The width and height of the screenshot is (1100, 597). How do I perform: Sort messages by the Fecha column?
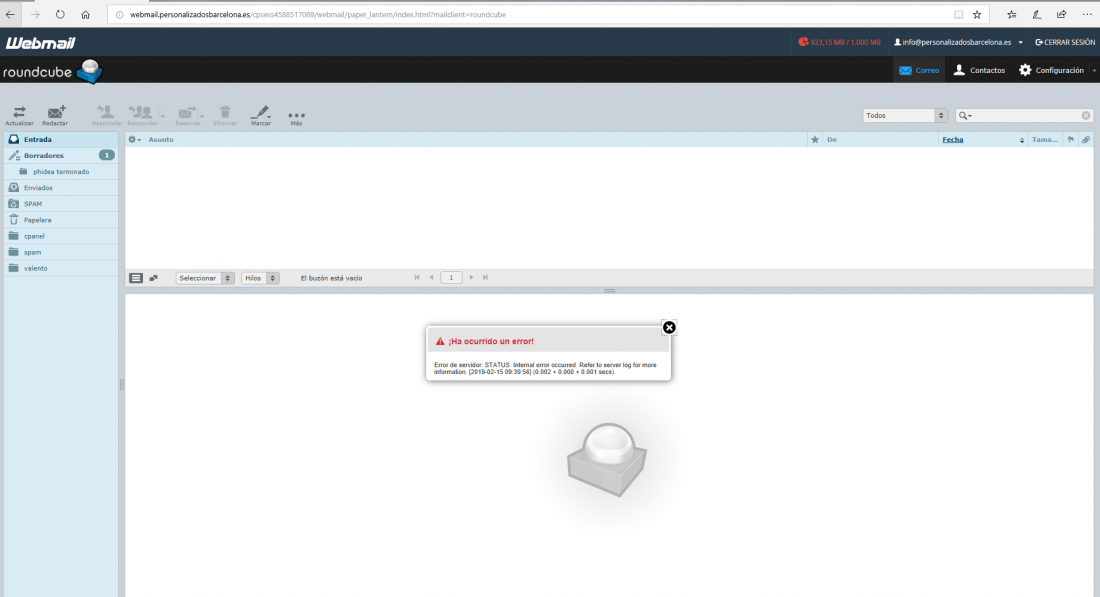(x=953, y=140)
